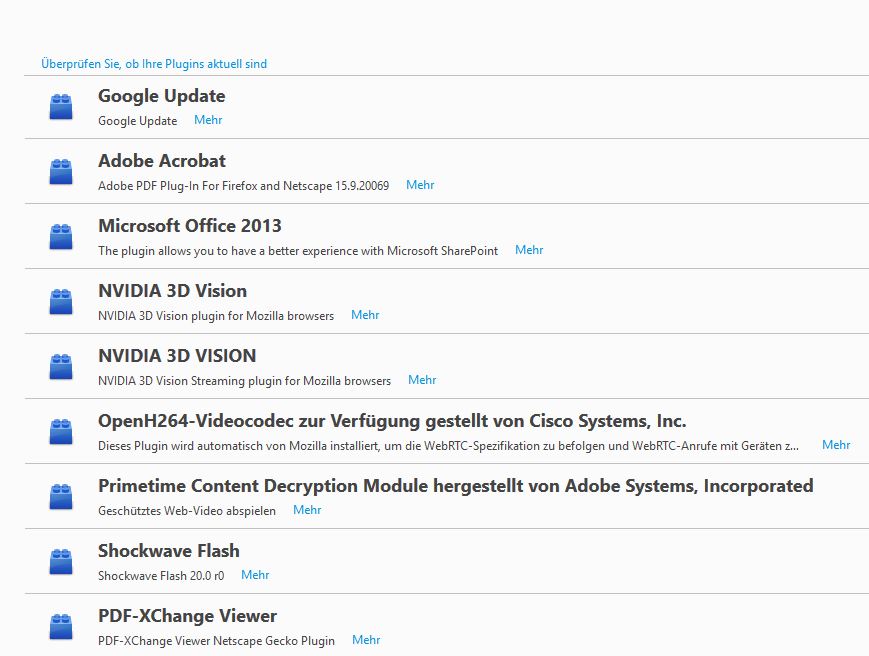
Task: Click the Adobe Acrobat plugin brick icon
Action: (x=61, y=172)
